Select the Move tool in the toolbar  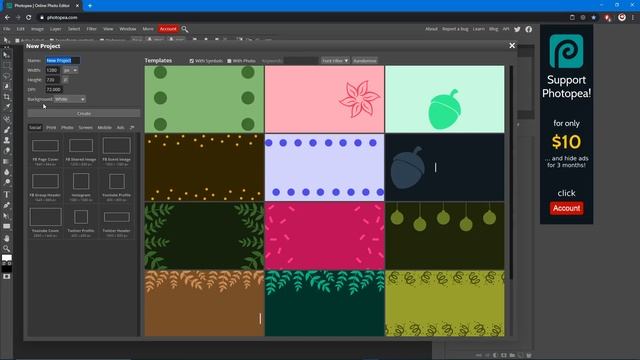(x=7, y=54)
